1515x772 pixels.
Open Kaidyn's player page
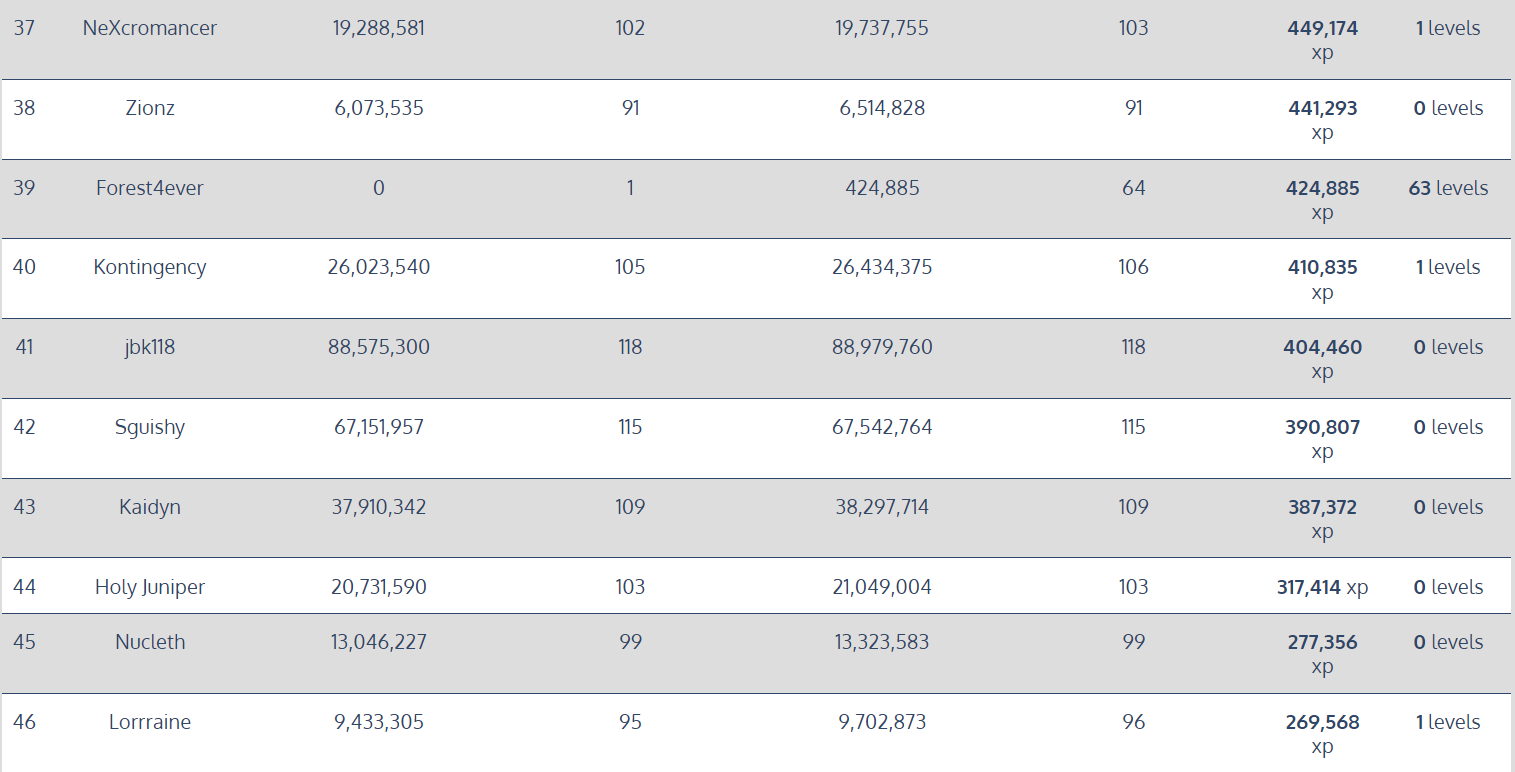pyautogui.click(x=150, y=507)
